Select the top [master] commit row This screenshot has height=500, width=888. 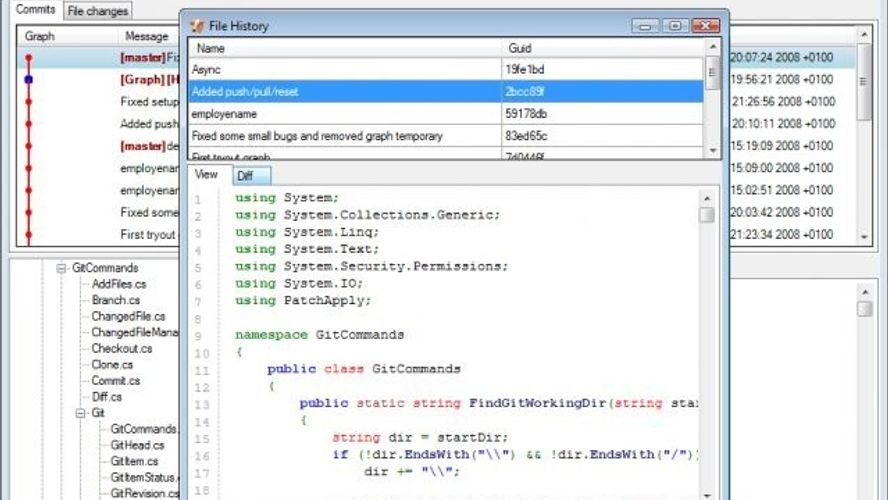(x=99, y=58)
